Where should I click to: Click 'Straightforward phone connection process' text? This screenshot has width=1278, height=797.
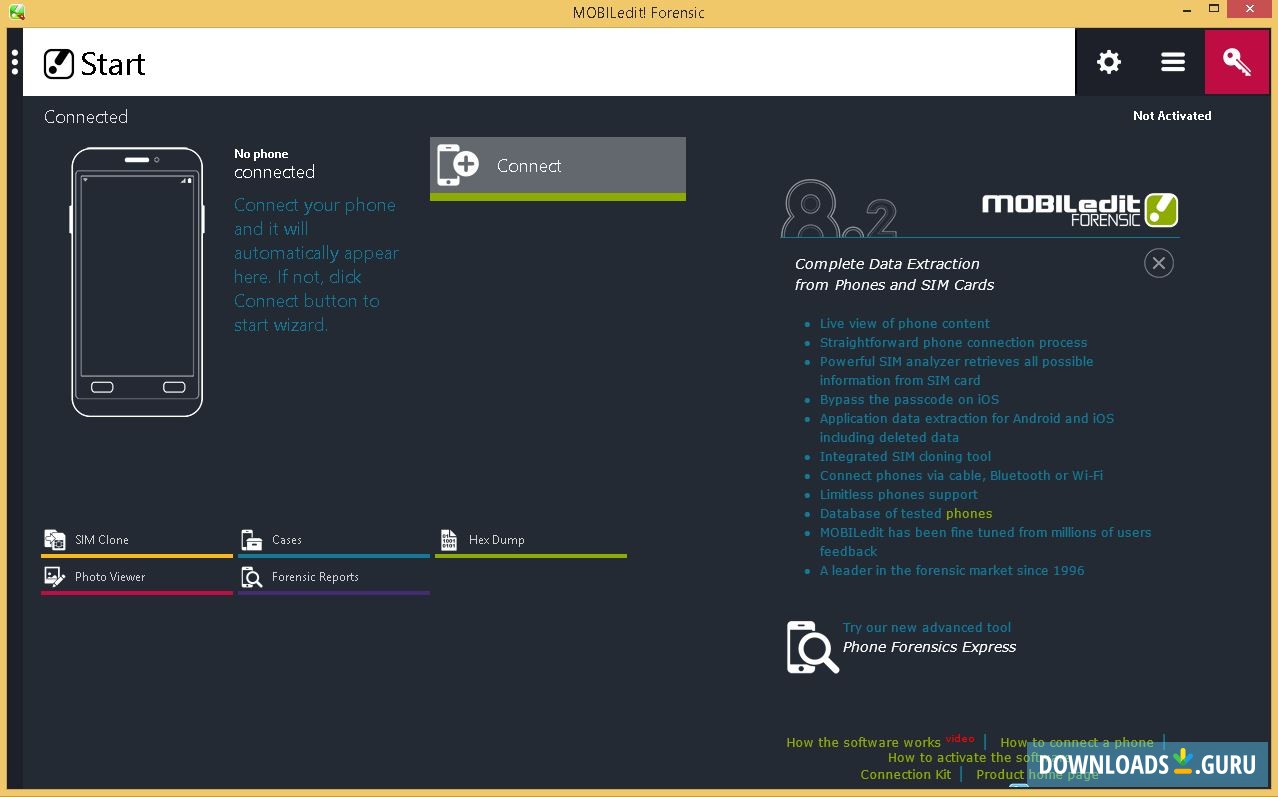click(953, 343)
